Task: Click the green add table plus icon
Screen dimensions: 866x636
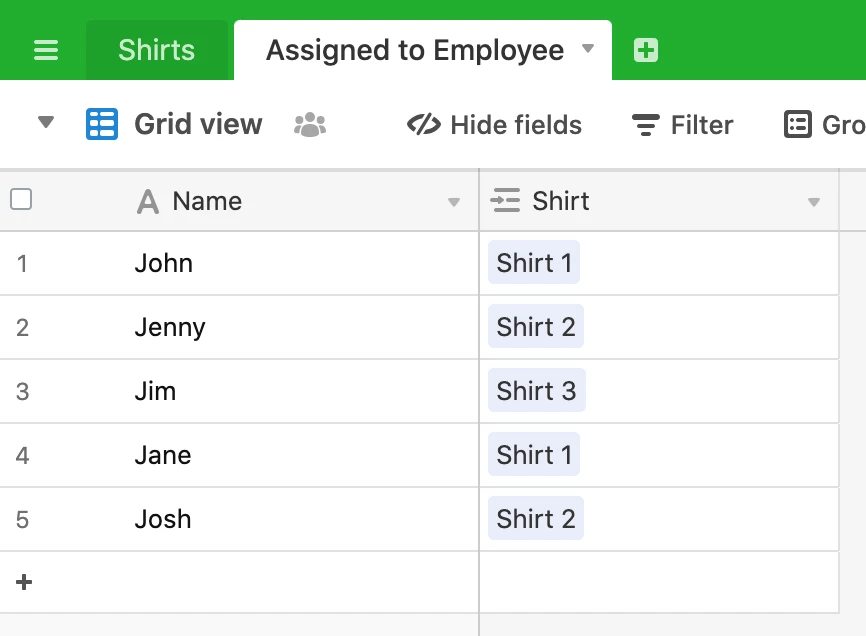Action: (x=646, y=50)
